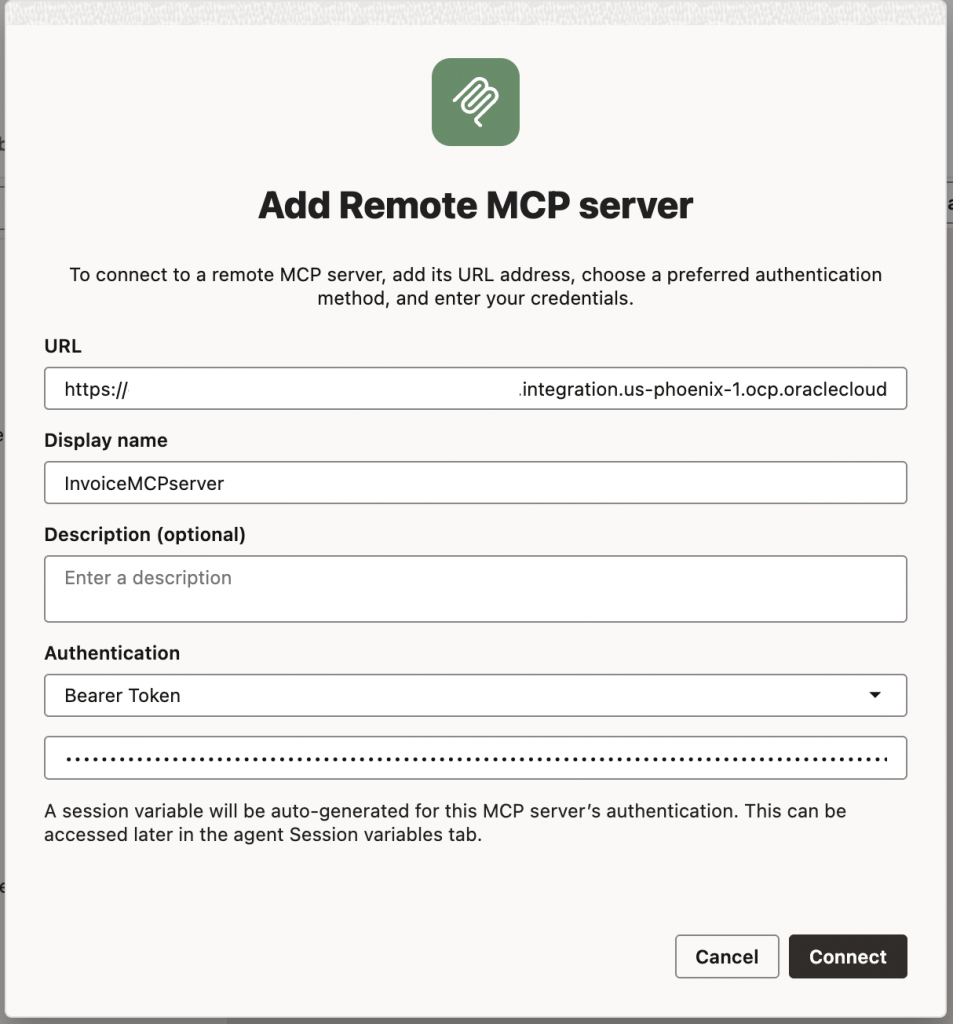Click the Connect button
This screenshot has width=953, height=1024.
coord(848,957)
